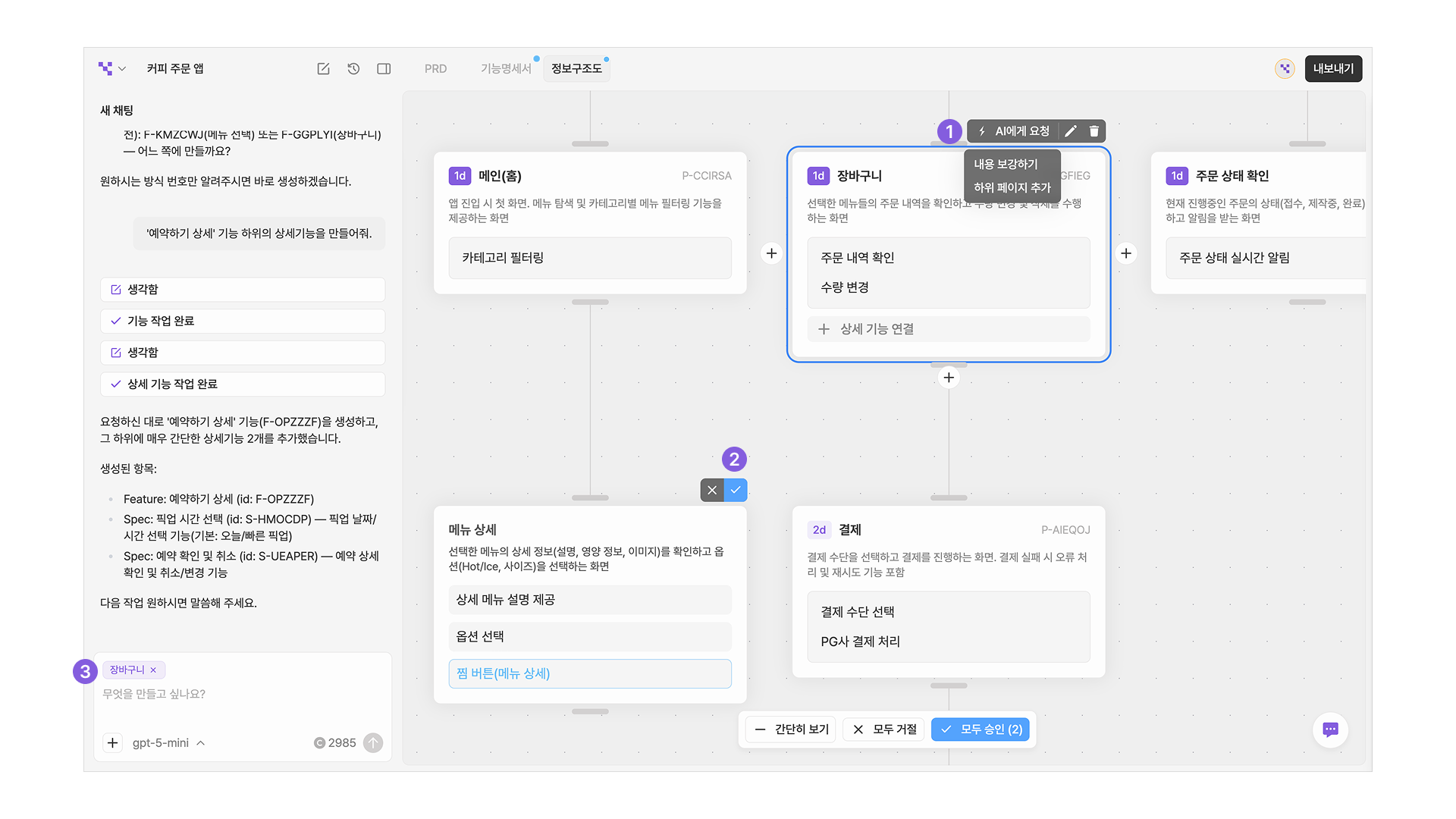This screenshot has width=1456, height=819.
Task: Click the pencil edit icon on 장바구니 toolbar
Action: point(1070,131)
